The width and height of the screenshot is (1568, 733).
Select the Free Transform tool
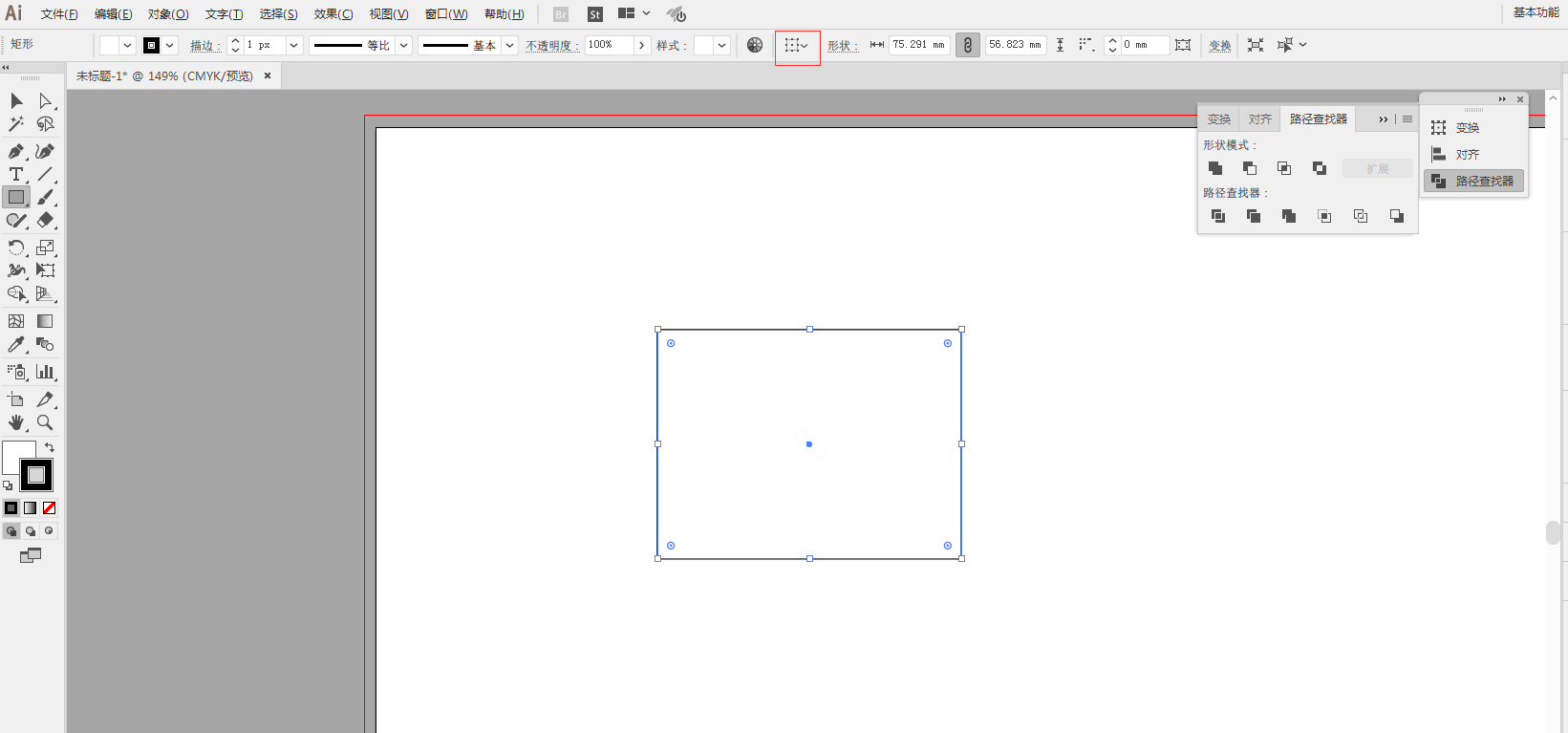45,270
